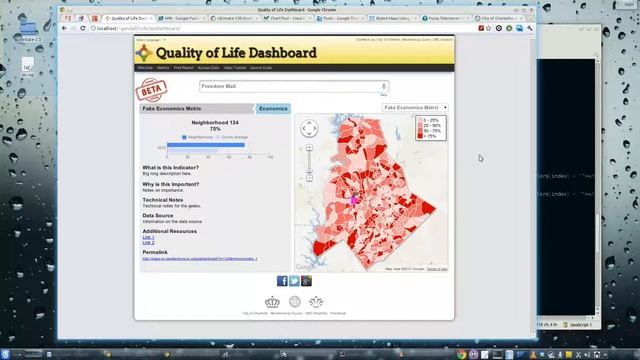Open the Gmail pinned tab

pyautogui.click(x=68, y=18)
